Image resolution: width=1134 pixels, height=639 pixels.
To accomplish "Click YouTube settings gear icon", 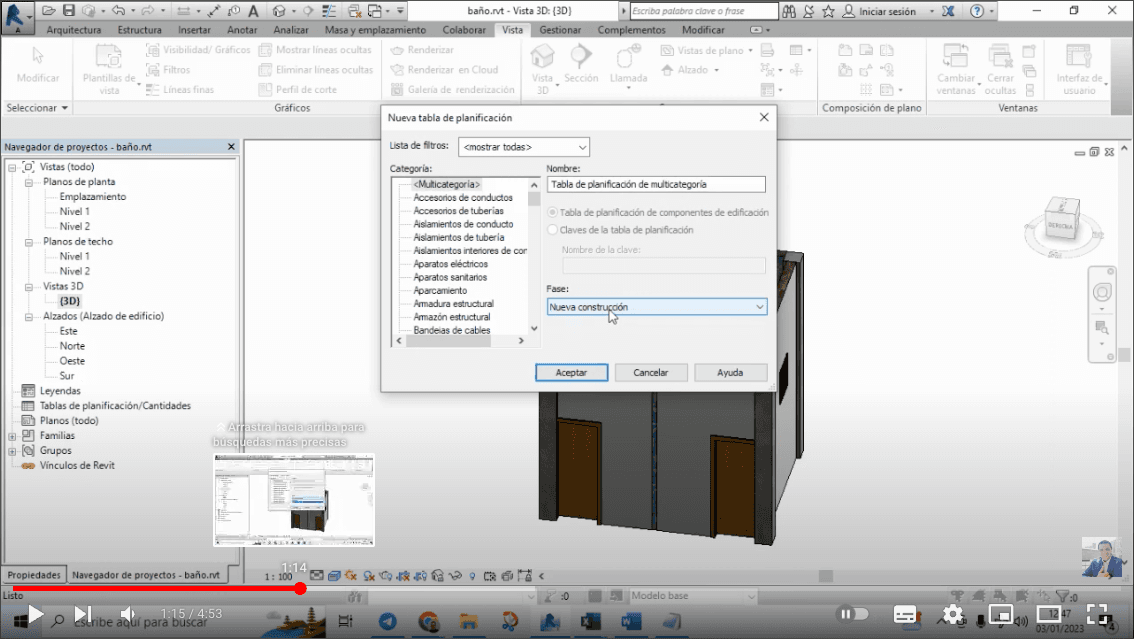I will click(953, 615).
